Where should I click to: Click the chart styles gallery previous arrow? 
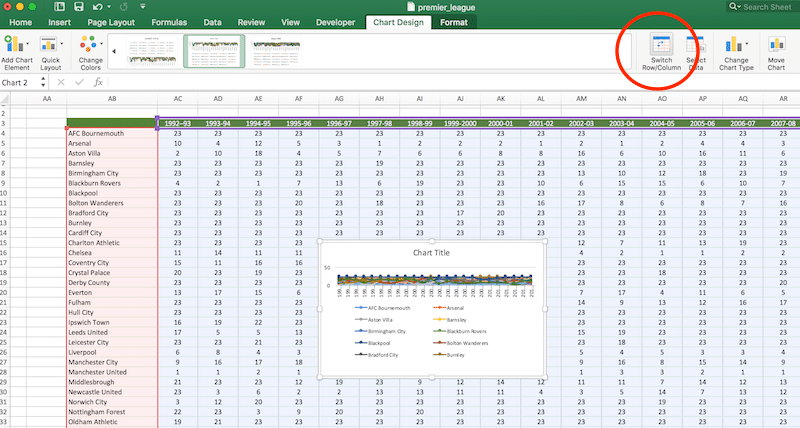[114, 51]
